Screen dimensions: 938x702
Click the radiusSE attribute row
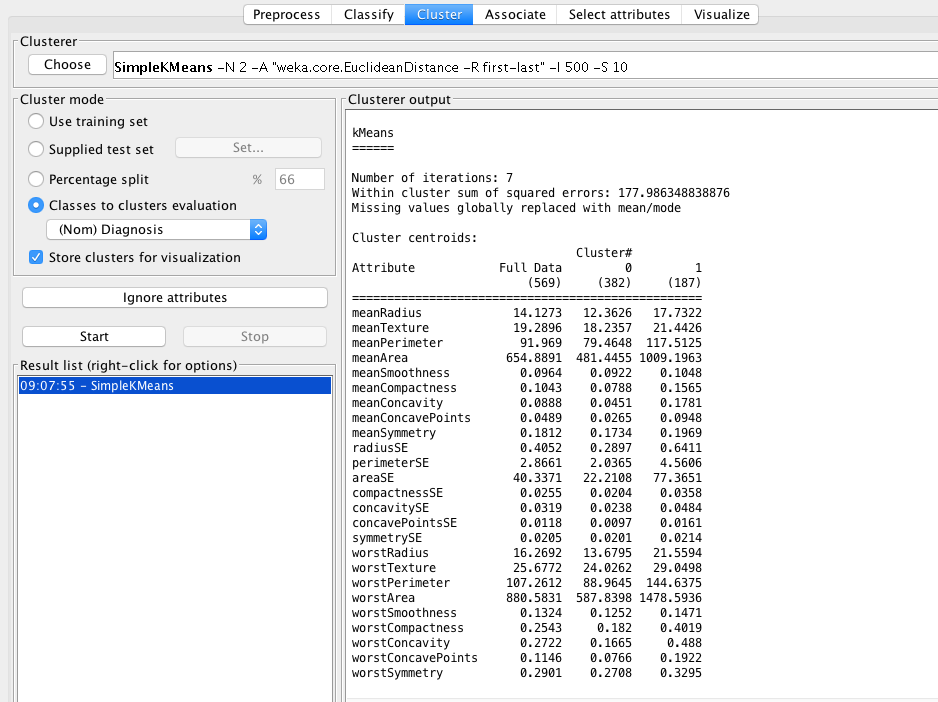coord(526,448)
